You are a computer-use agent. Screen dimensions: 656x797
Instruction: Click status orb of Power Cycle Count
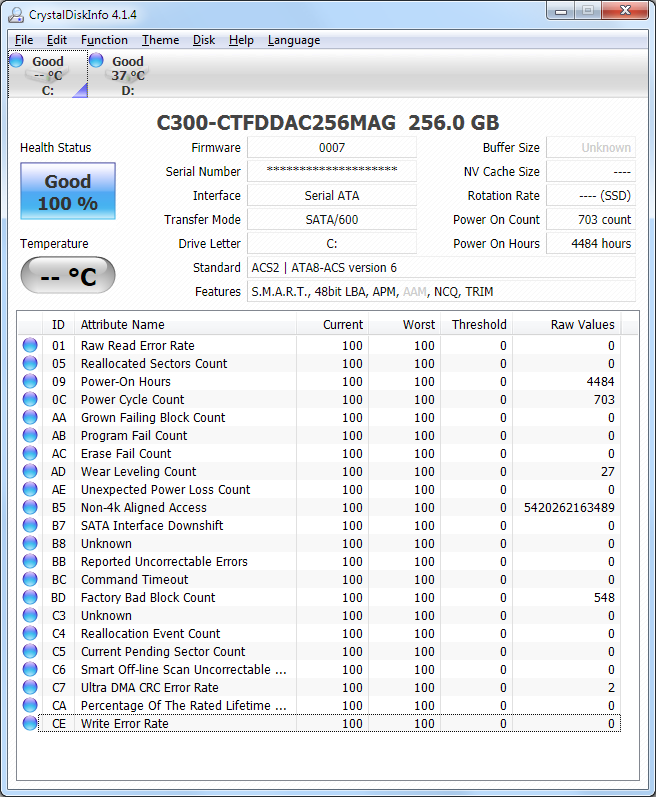click(x=30, y=399)
